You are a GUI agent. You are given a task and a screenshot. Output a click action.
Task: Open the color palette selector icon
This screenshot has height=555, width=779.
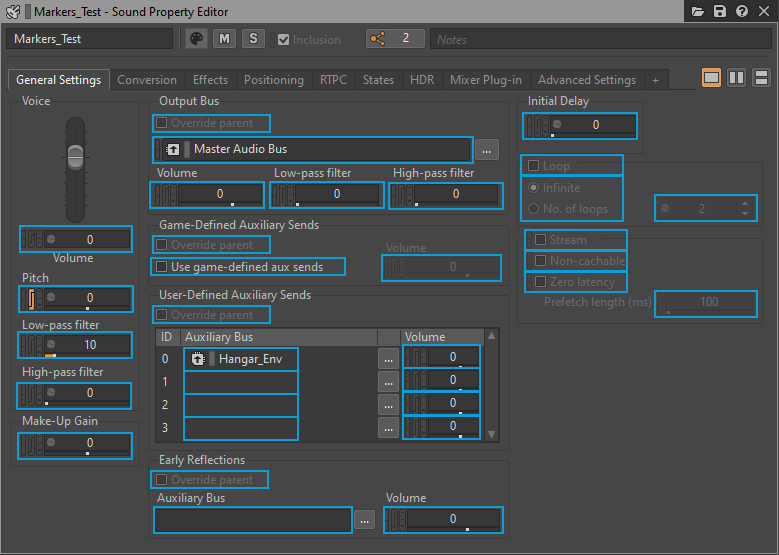[197, 39]
